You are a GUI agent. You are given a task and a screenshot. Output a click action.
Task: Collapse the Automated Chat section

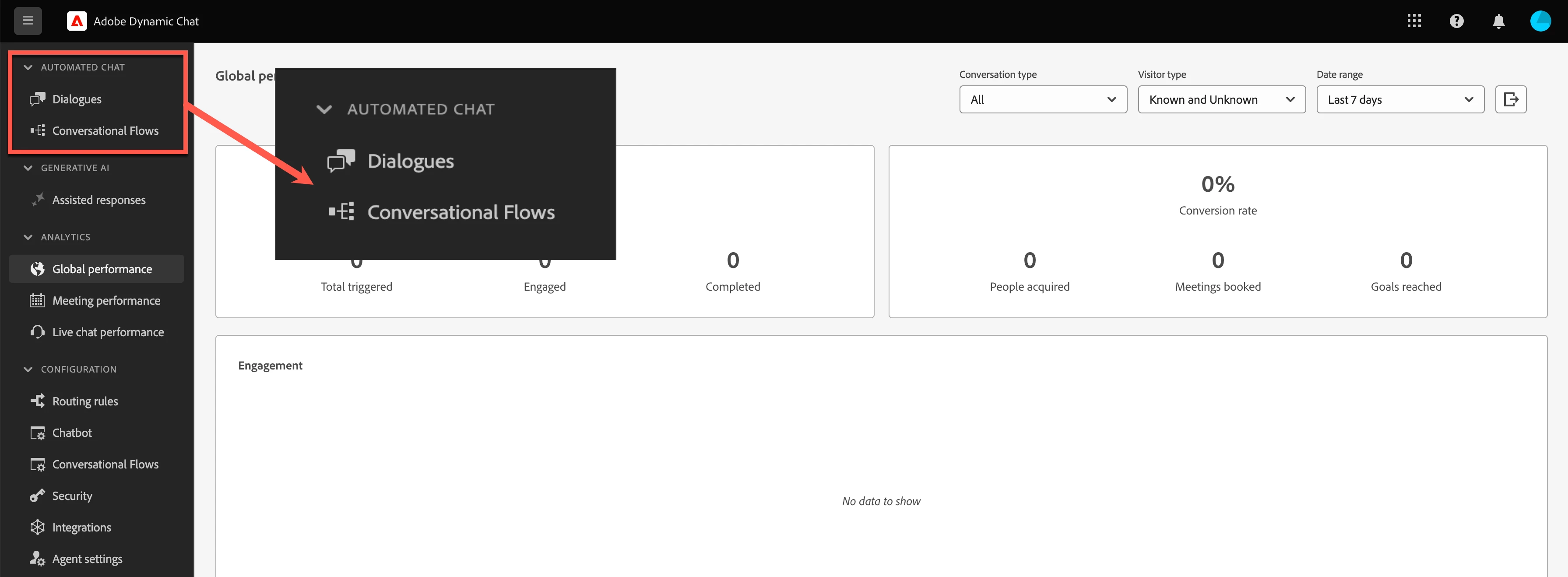[x=28, y=67]
